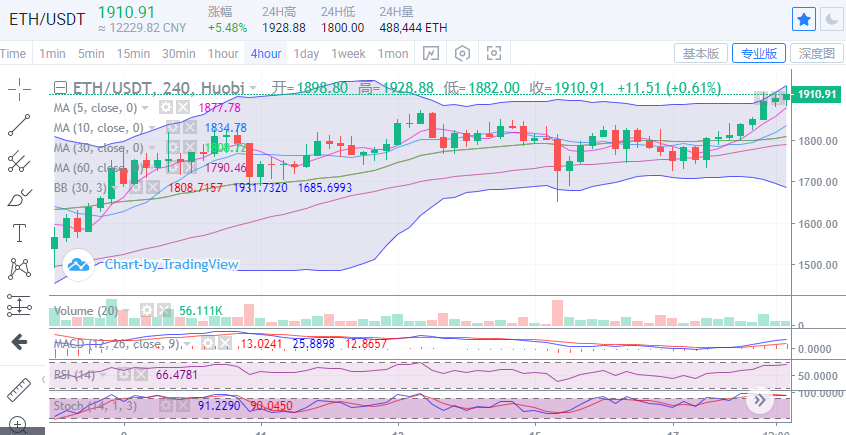The width and height of the screenshot is (846, 435).
Task: Select the brush drawing tool
Action: (19, 198)
